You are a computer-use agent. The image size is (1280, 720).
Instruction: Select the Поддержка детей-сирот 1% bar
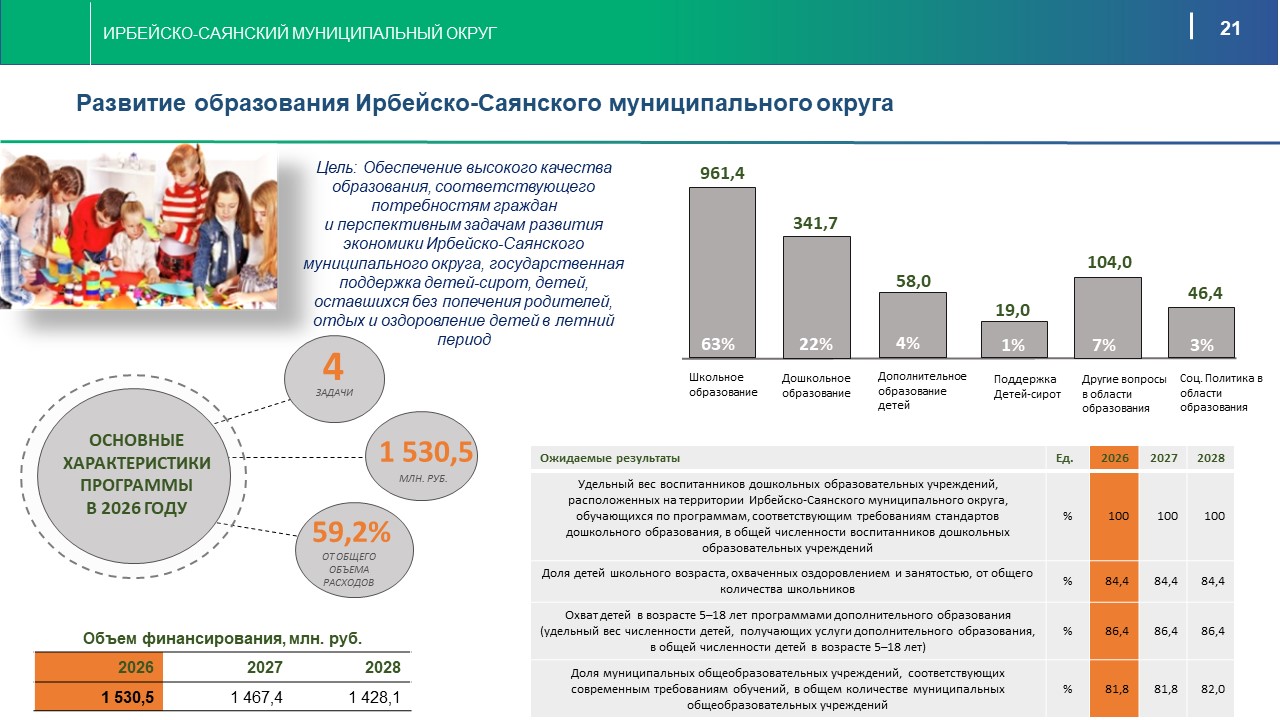(x=1014, y=339)
